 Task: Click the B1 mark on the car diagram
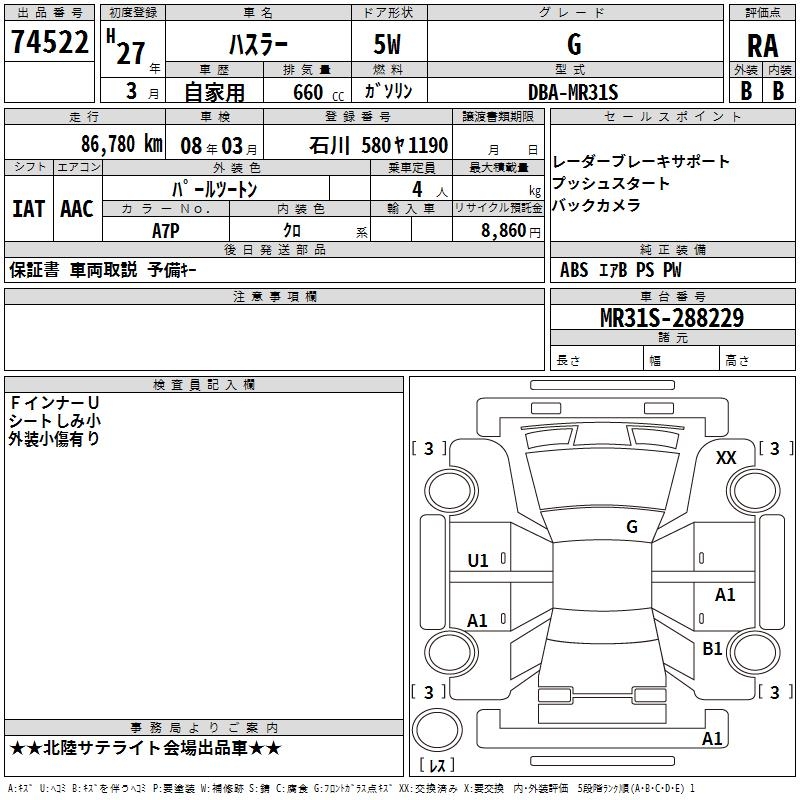coord(712,649)
